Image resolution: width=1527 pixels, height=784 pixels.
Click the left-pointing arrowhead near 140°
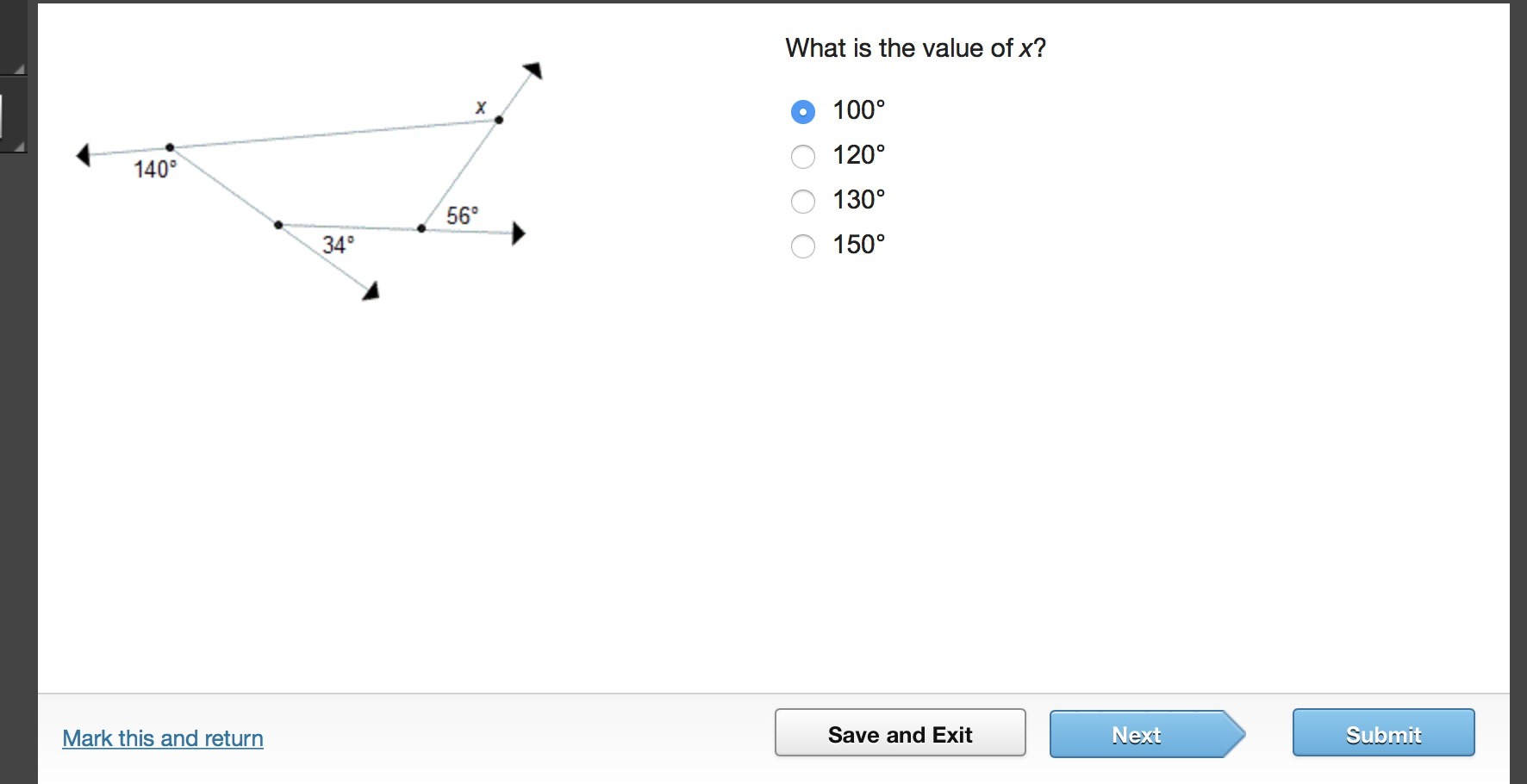[x=84, y=155]
